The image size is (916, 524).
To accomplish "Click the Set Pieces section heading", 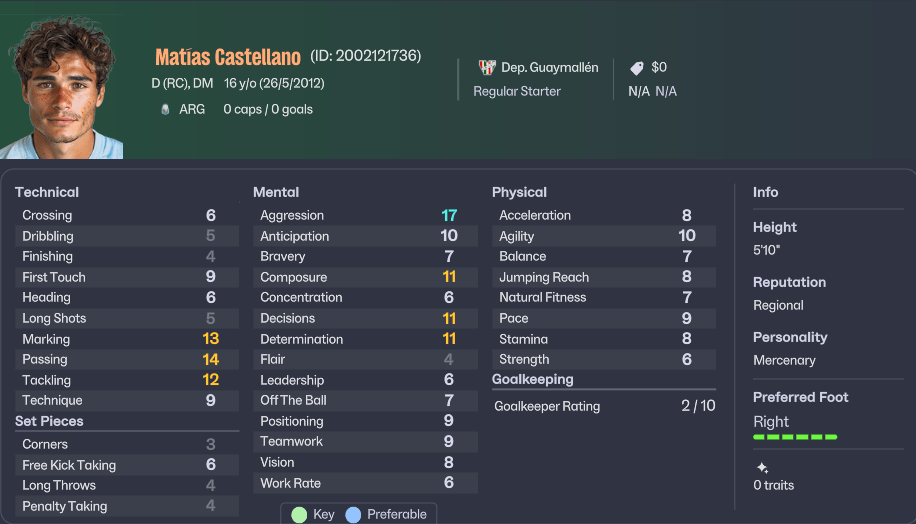I will (x=49, y=421).
